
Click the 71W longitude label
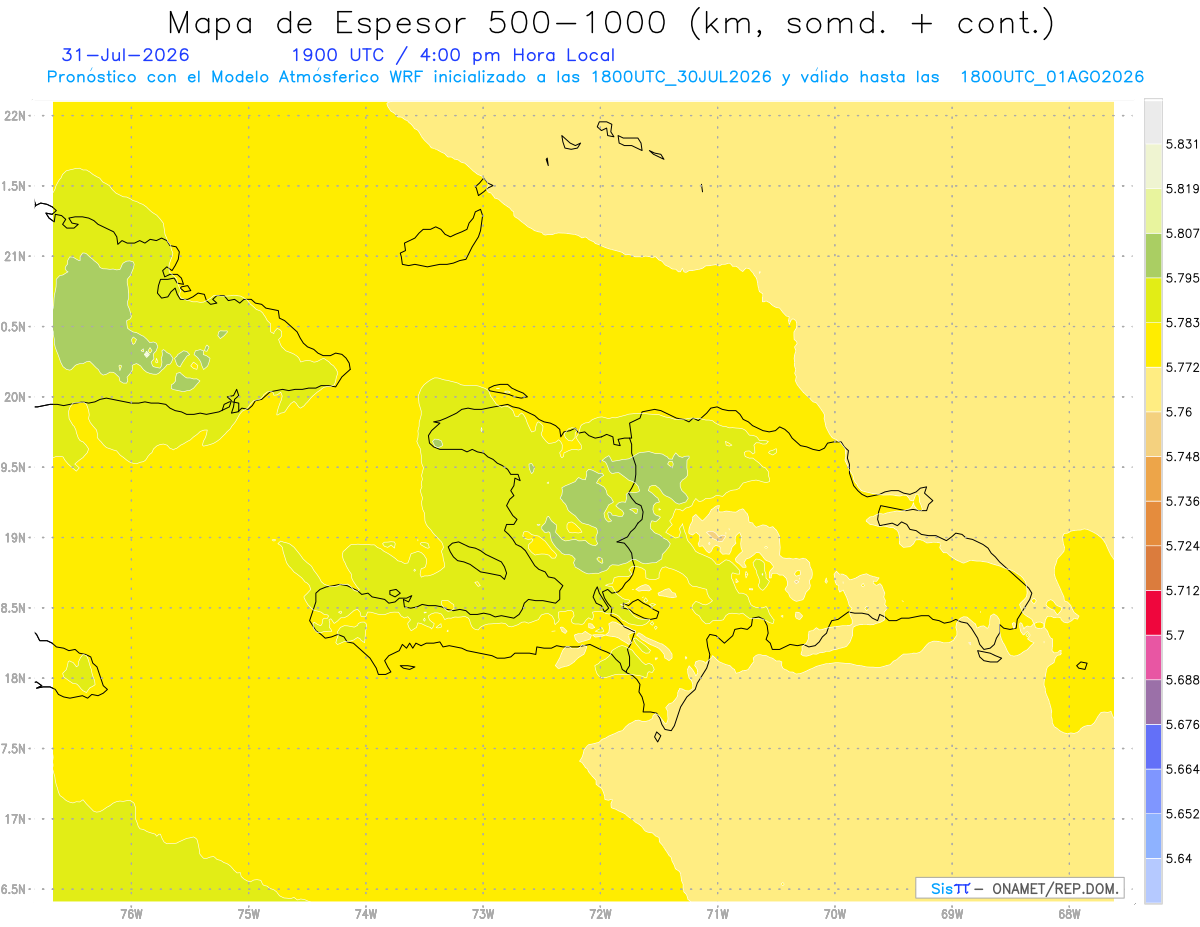click(717, 914)
